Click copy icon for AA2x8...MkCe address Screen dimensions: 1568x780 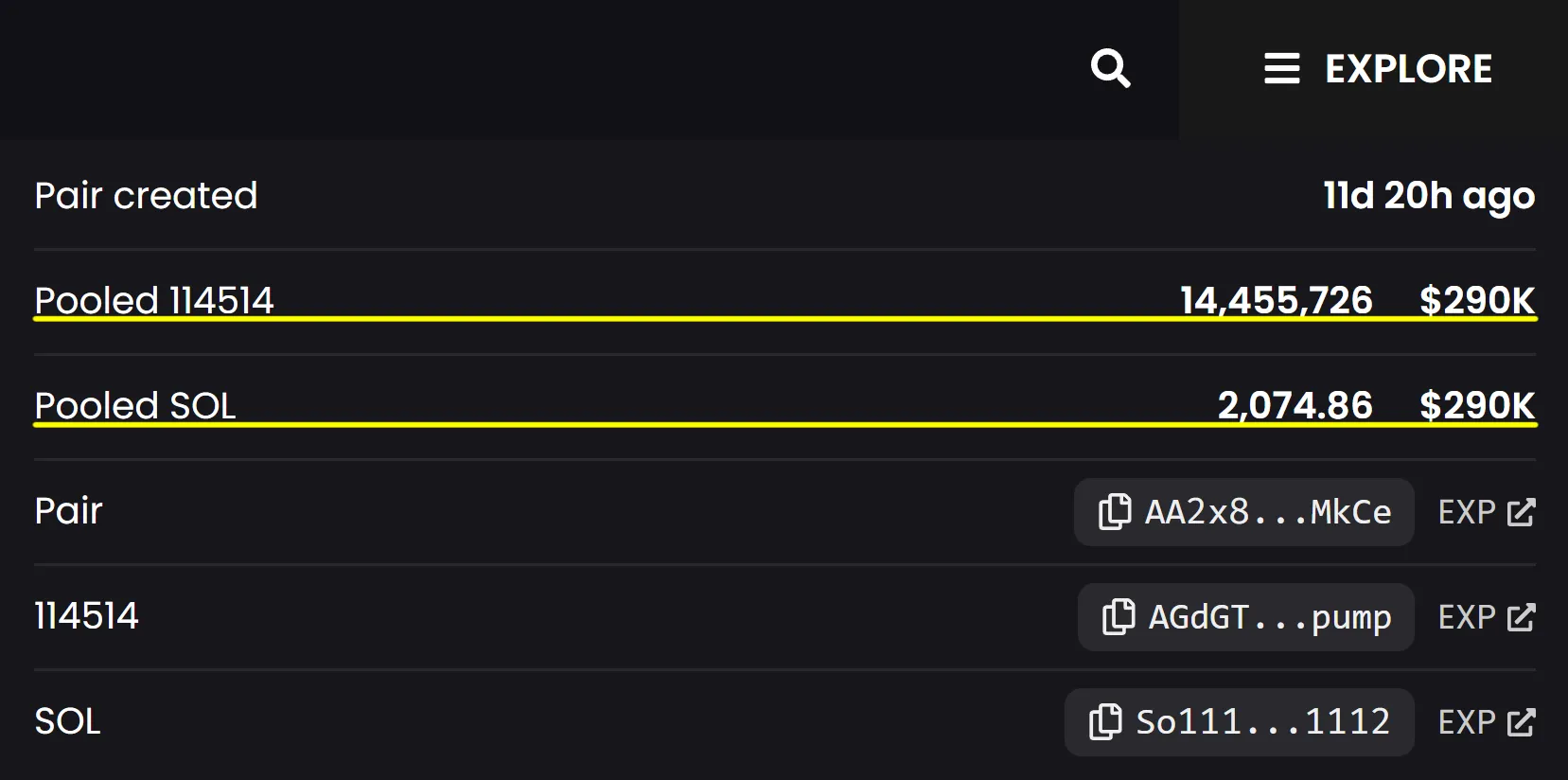tap(1115, 512)
